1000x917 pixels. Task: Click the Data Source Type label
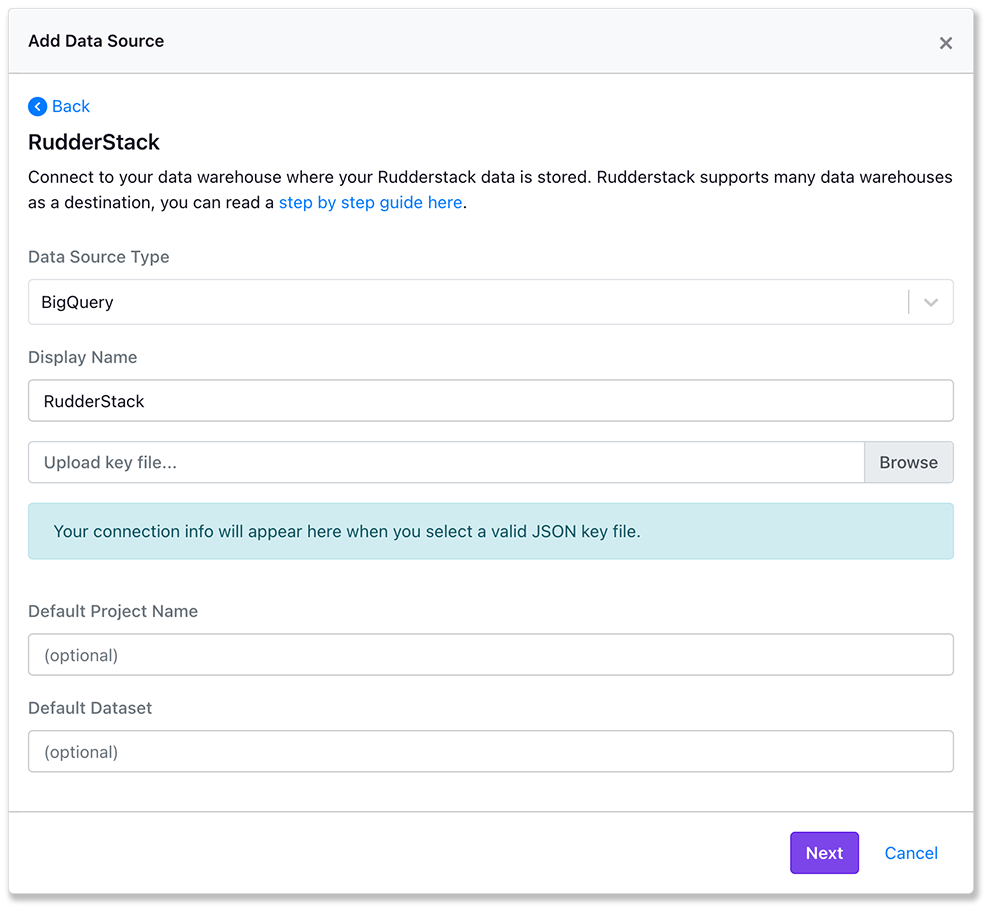tap(99, 257)
